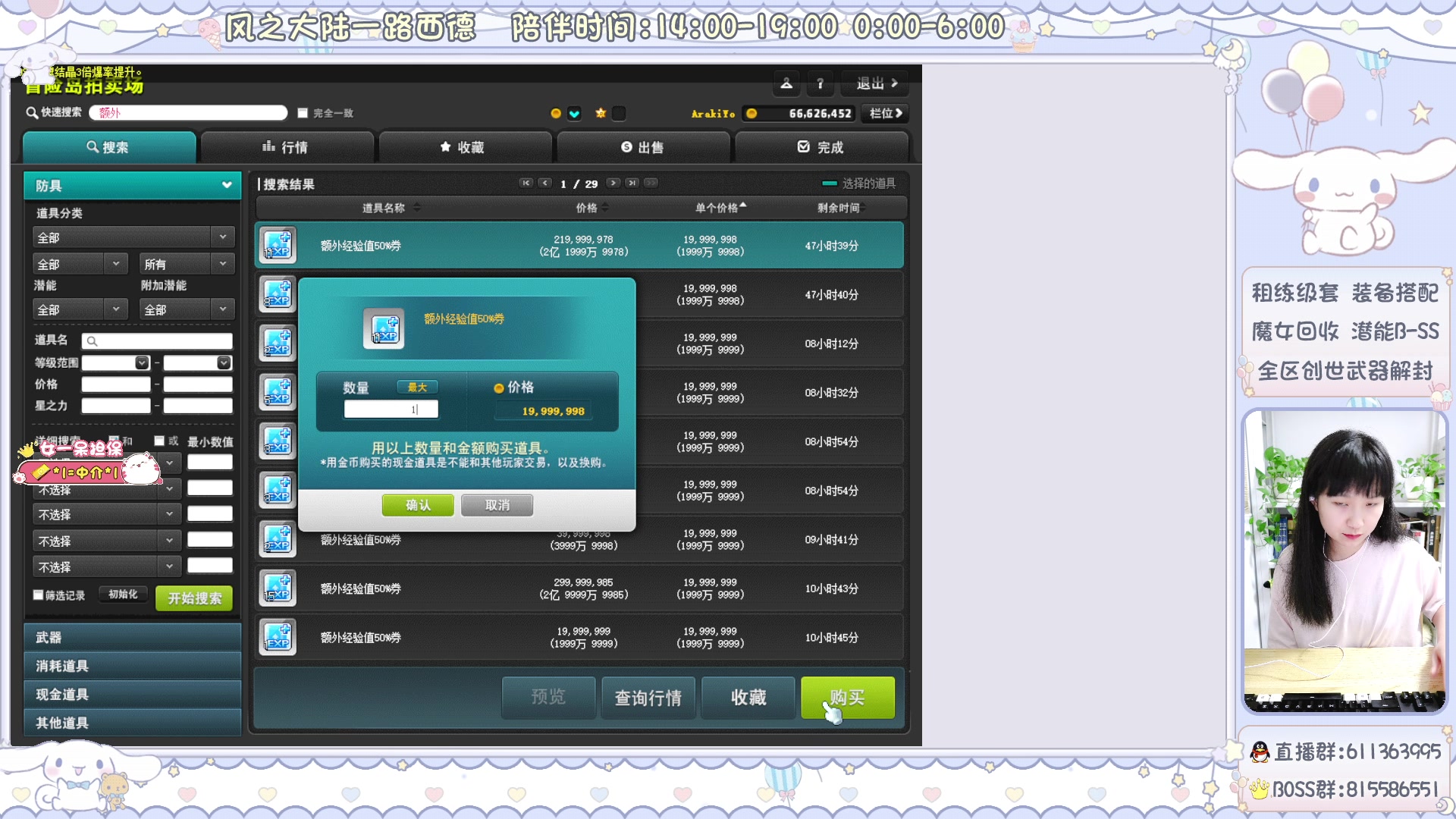The image size is (1456, 819).
Task: Expand the 消耗道具 consumables category
Action: coord(133,666)
